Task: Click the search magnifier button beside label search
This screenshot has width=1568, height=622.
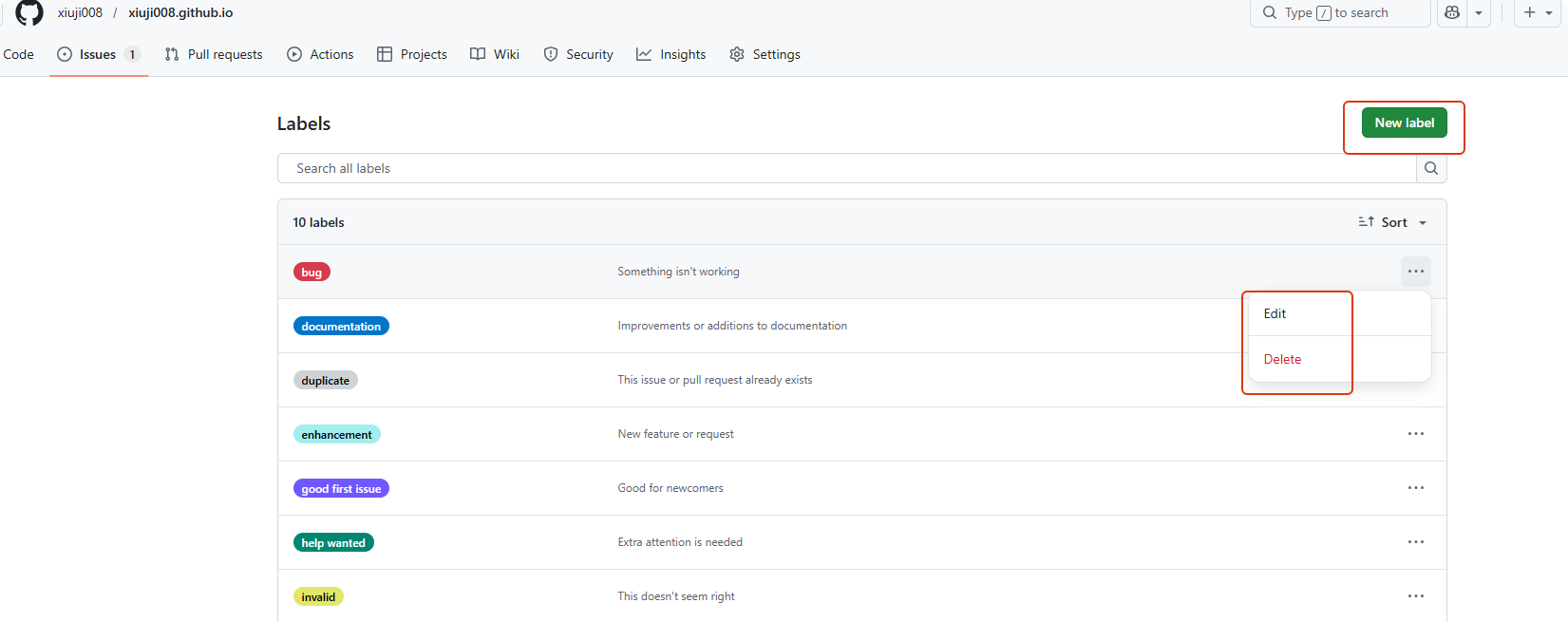Action: pos(1431,168)
